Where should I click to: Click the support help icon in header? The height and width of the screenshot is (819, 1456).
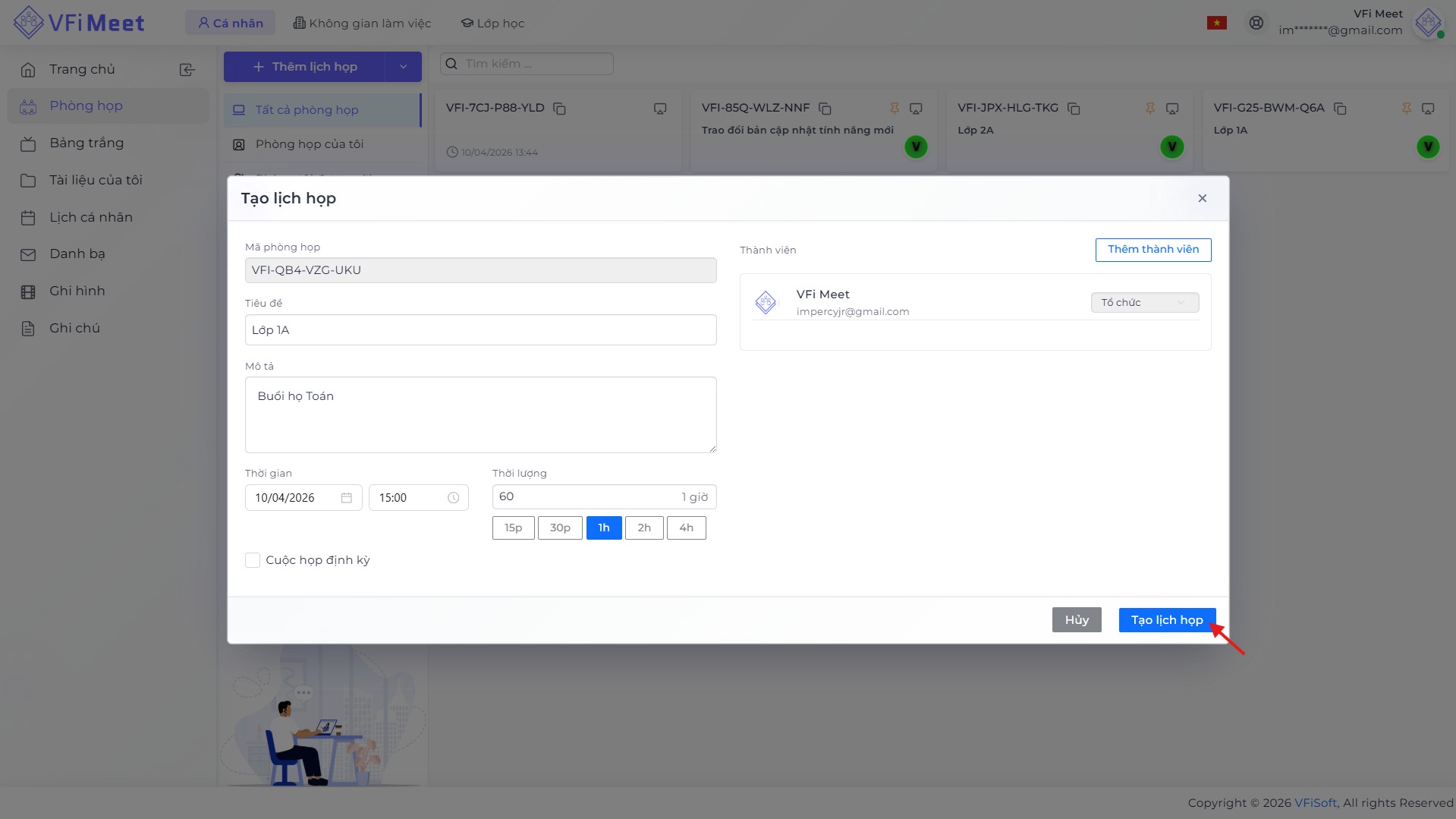click(1256, 23)
